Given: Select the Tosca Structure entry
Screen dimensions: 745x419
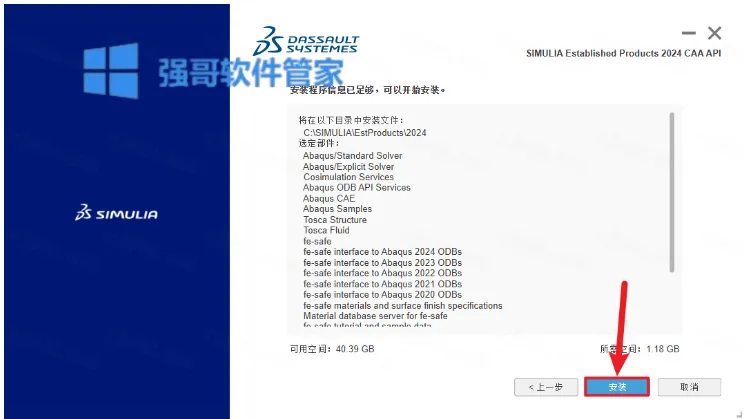Looking at the screenshot, I should [x=335, y=220].
